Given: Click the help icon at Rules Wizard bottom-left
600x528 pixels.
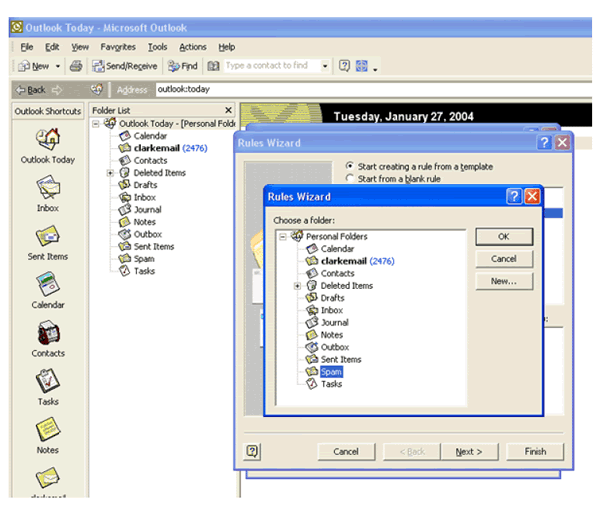Looking at the screenshot, I should (252, 451).
